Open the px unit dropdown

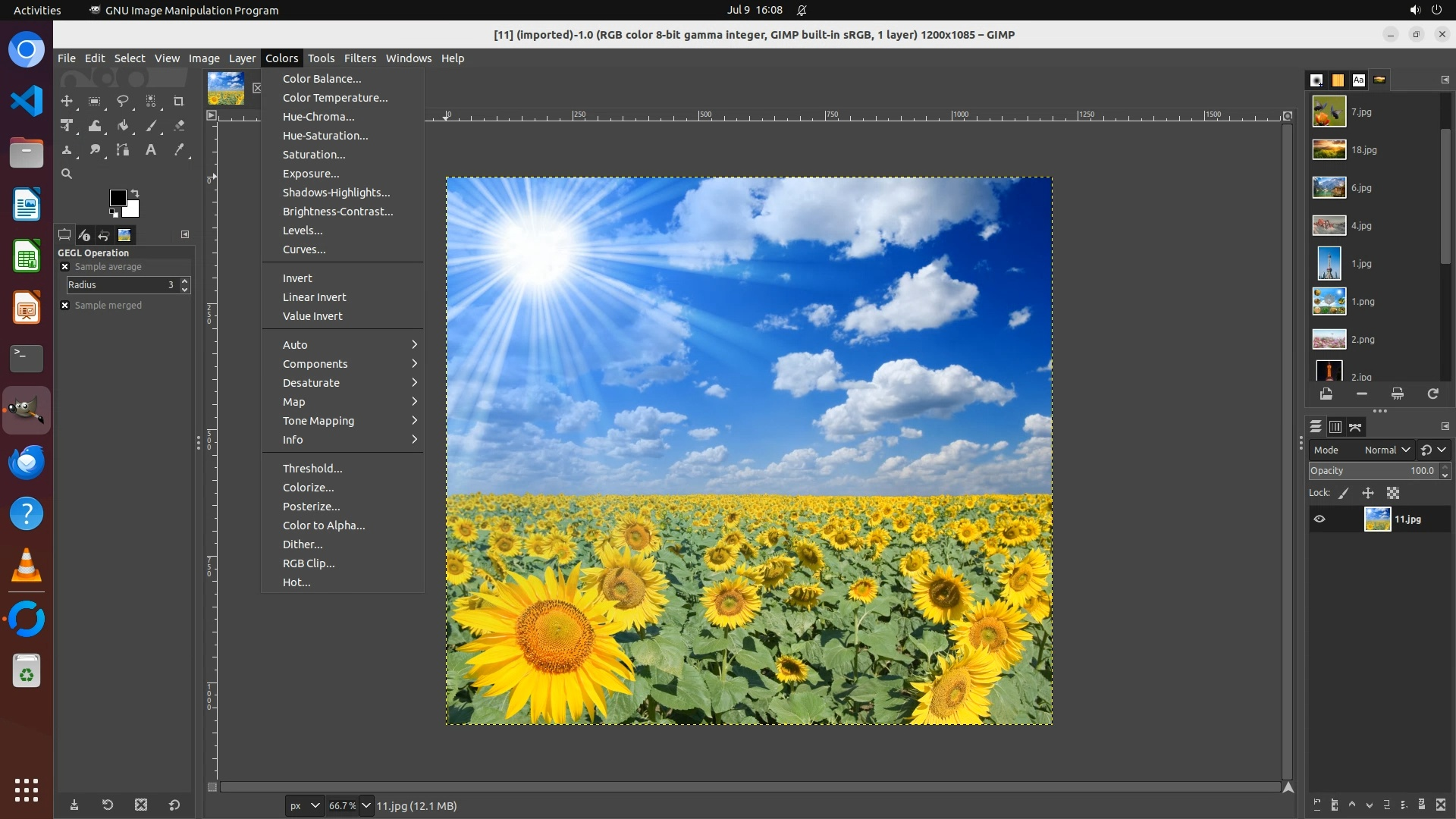tap(304, 806)
